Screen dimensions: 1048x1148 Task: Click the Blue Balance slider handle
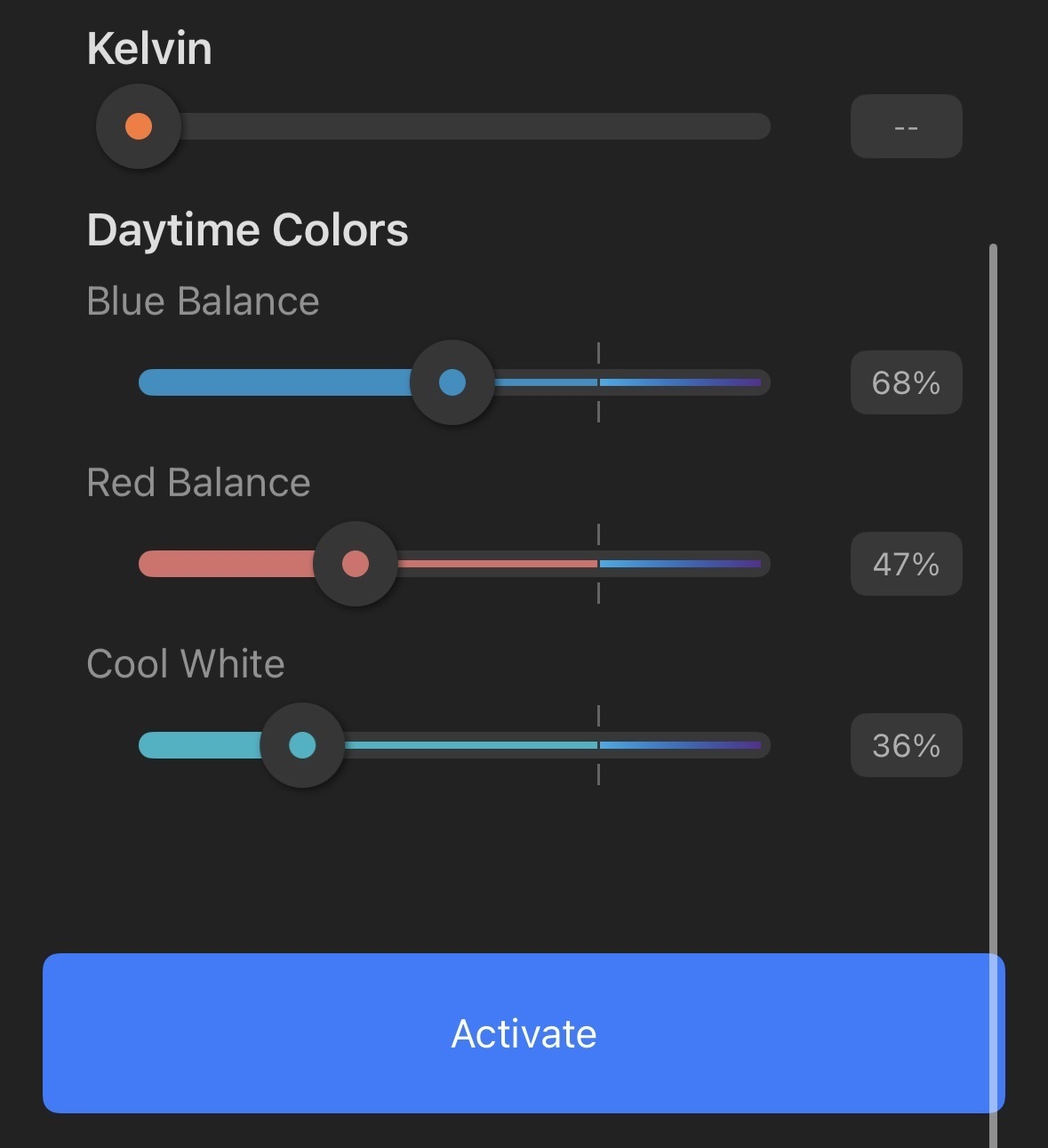(x=452, y=382)
